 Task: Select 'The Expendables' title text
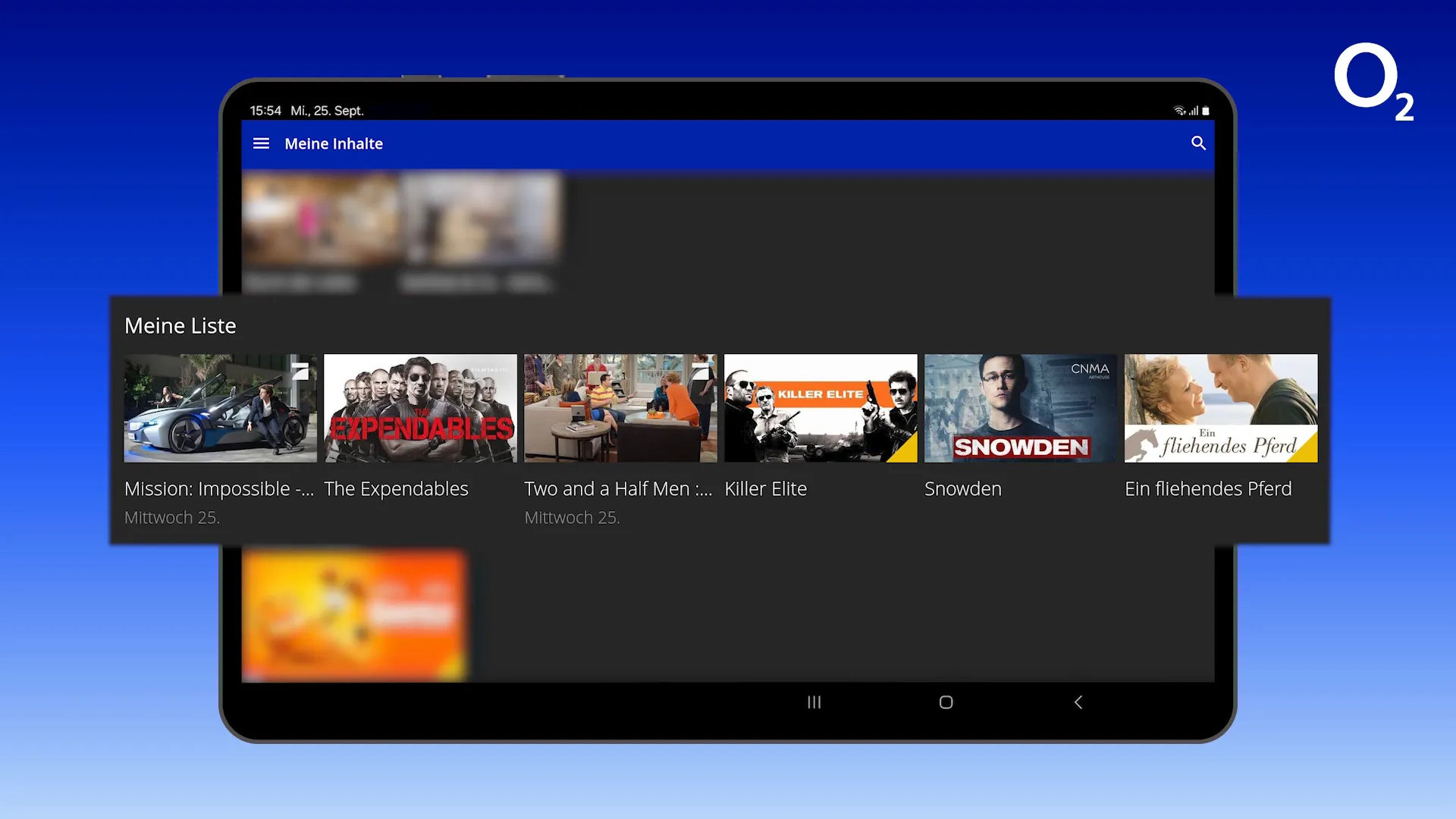click(397, 489)
